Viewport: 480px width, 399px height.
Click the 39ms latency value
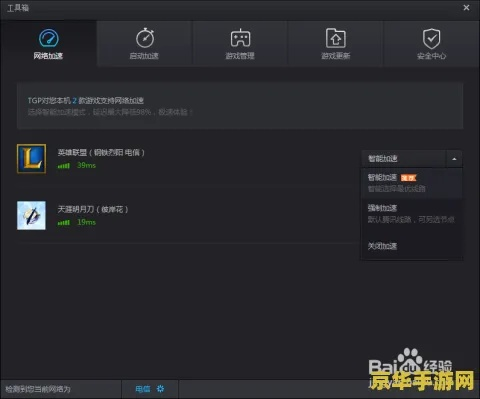(86, 165)
